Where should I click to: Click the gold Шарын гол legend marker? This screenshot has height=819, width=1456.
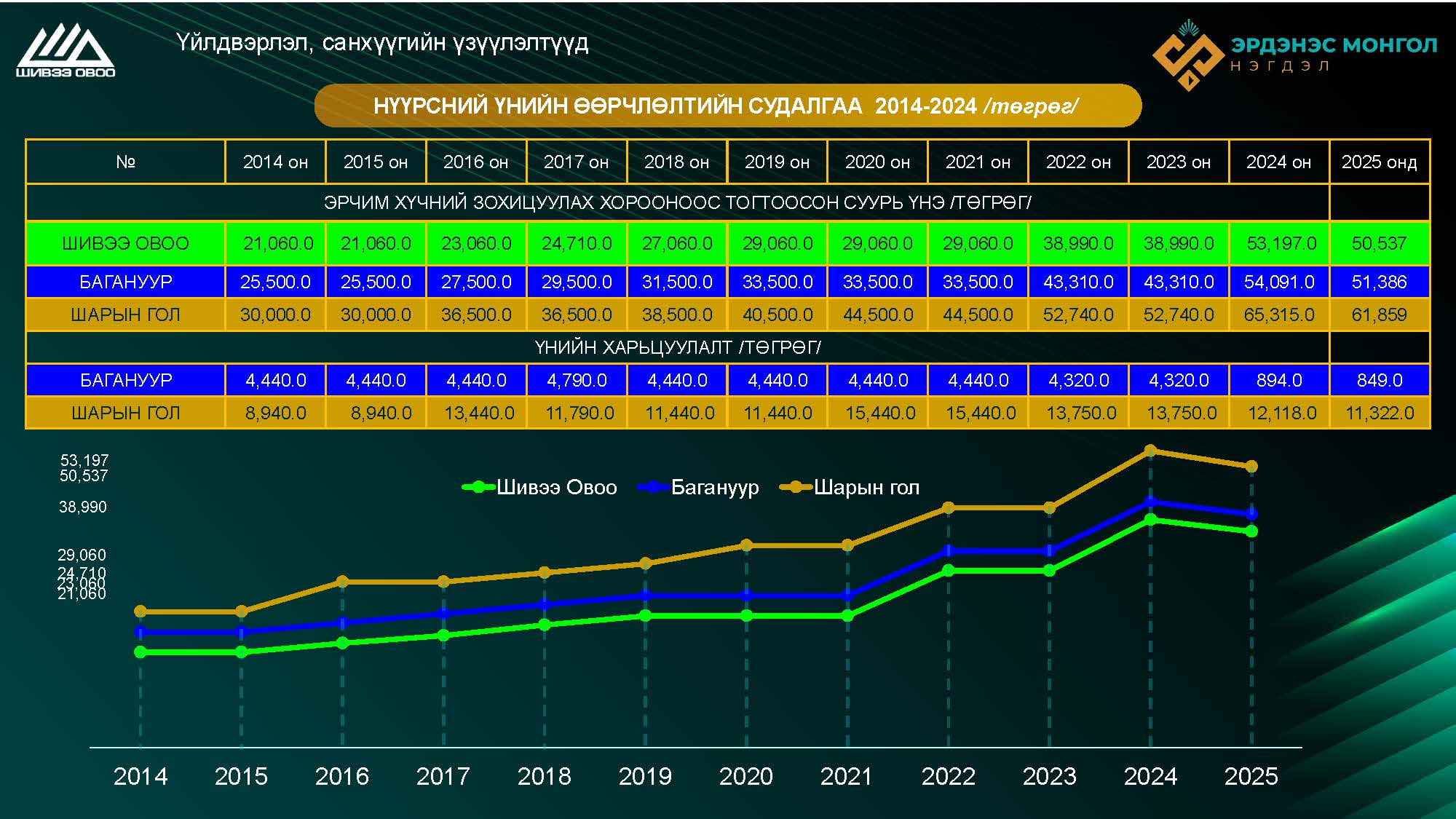(x=796, y=487)
